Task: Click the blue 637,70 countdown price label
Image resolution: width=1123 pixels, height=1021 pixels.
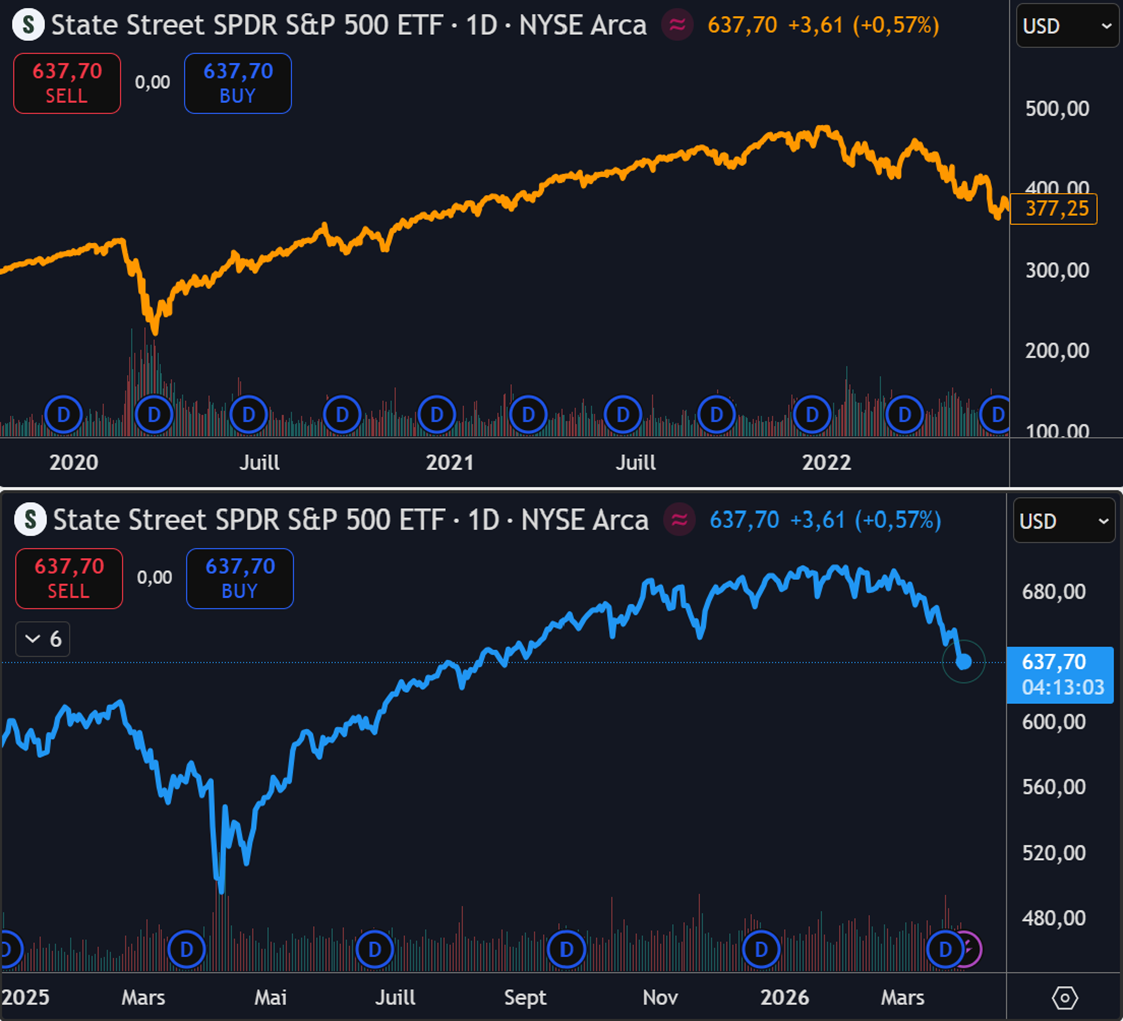Action: [1061, 674]
